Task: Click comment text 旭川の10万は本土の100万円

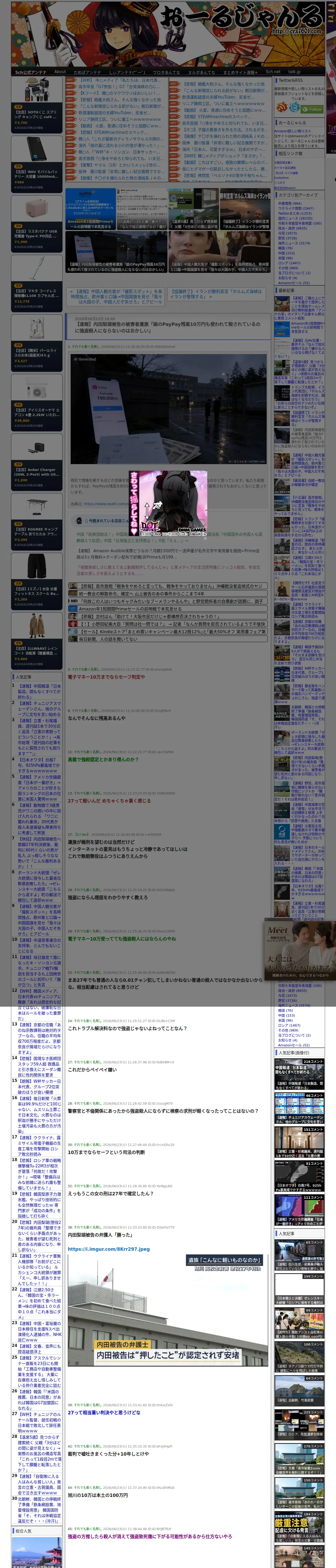Action: click(98, 1494)
